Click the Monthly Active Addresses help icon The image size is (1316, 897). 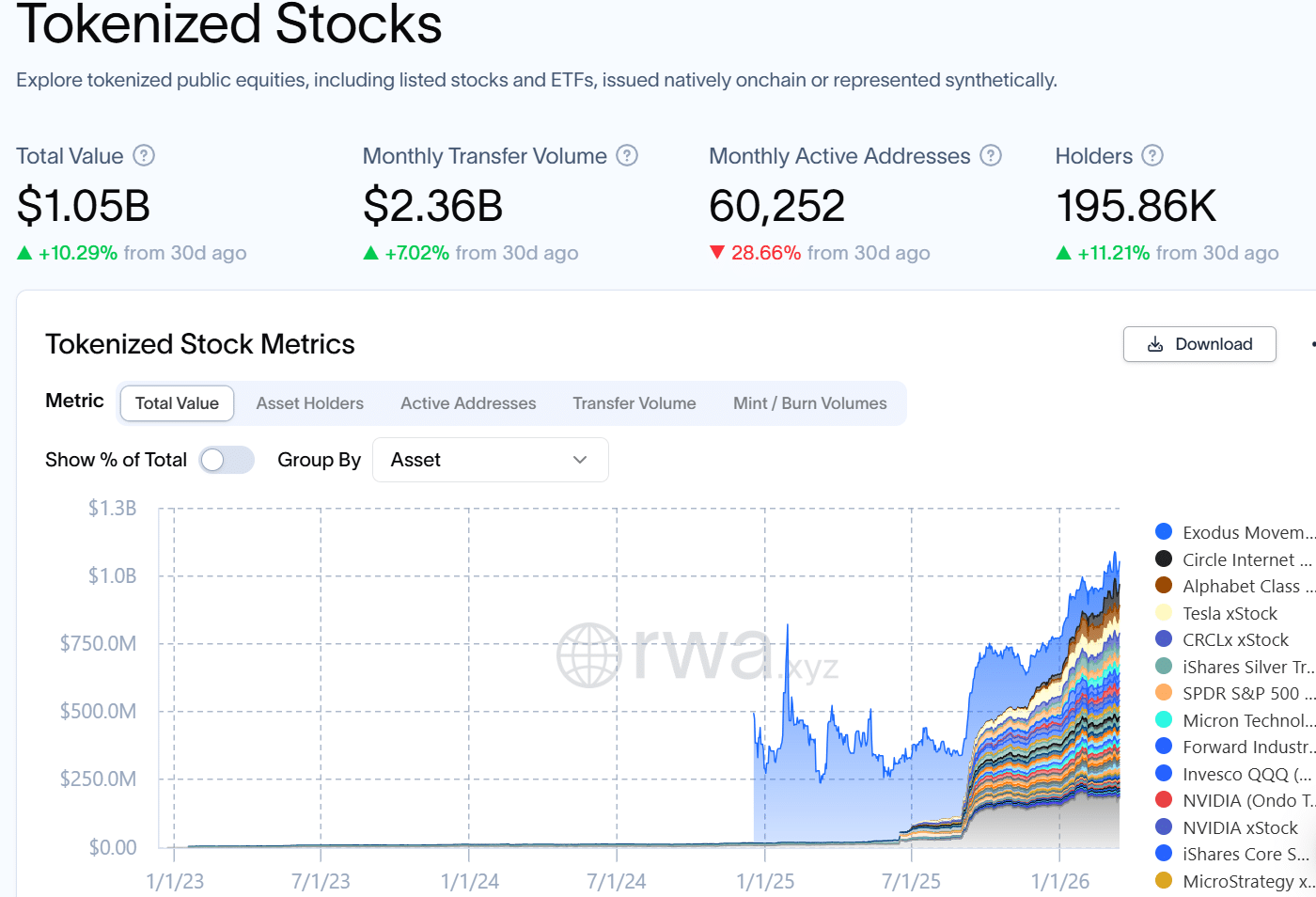[991, 155]
